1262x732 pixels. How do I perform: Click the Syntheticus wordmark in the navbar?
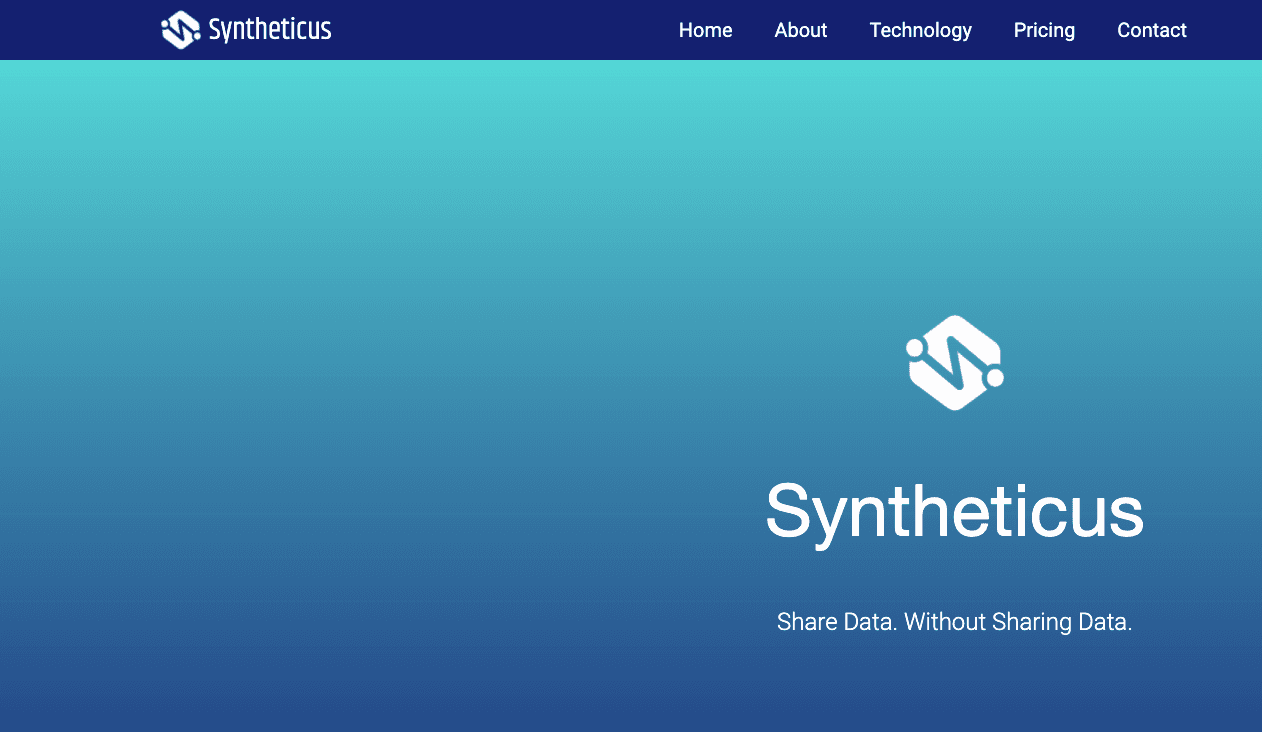point(269,30)
